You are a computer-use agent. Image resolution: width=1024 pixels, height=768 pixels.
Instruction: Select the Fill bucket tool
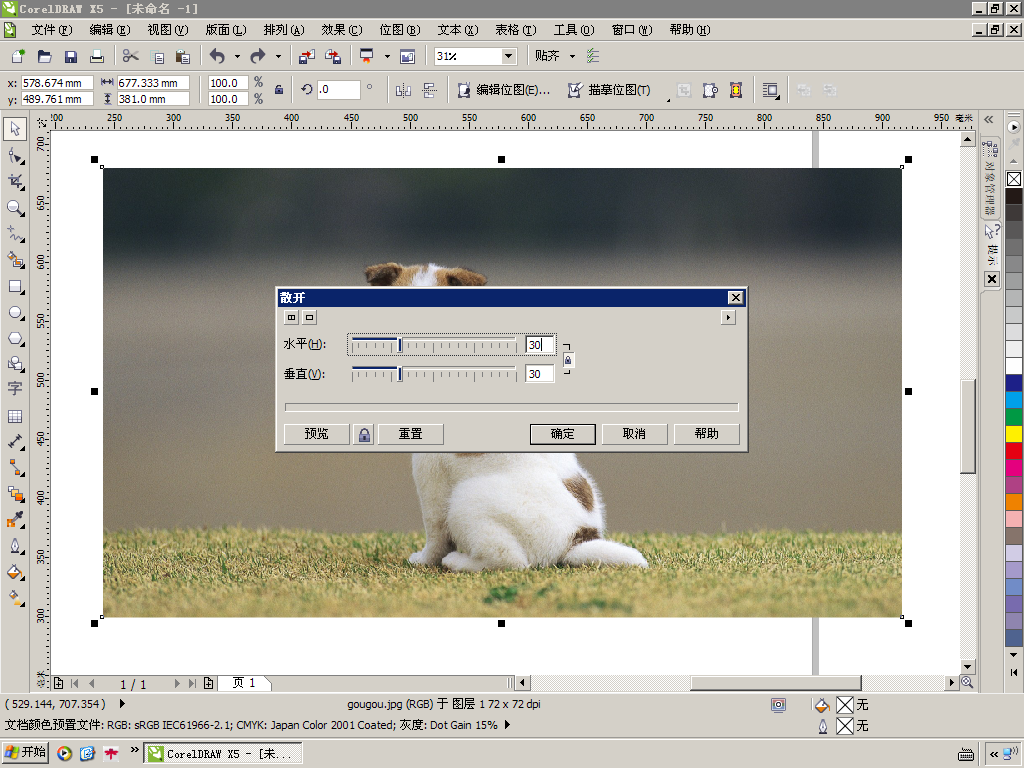(x=16, y=573)
